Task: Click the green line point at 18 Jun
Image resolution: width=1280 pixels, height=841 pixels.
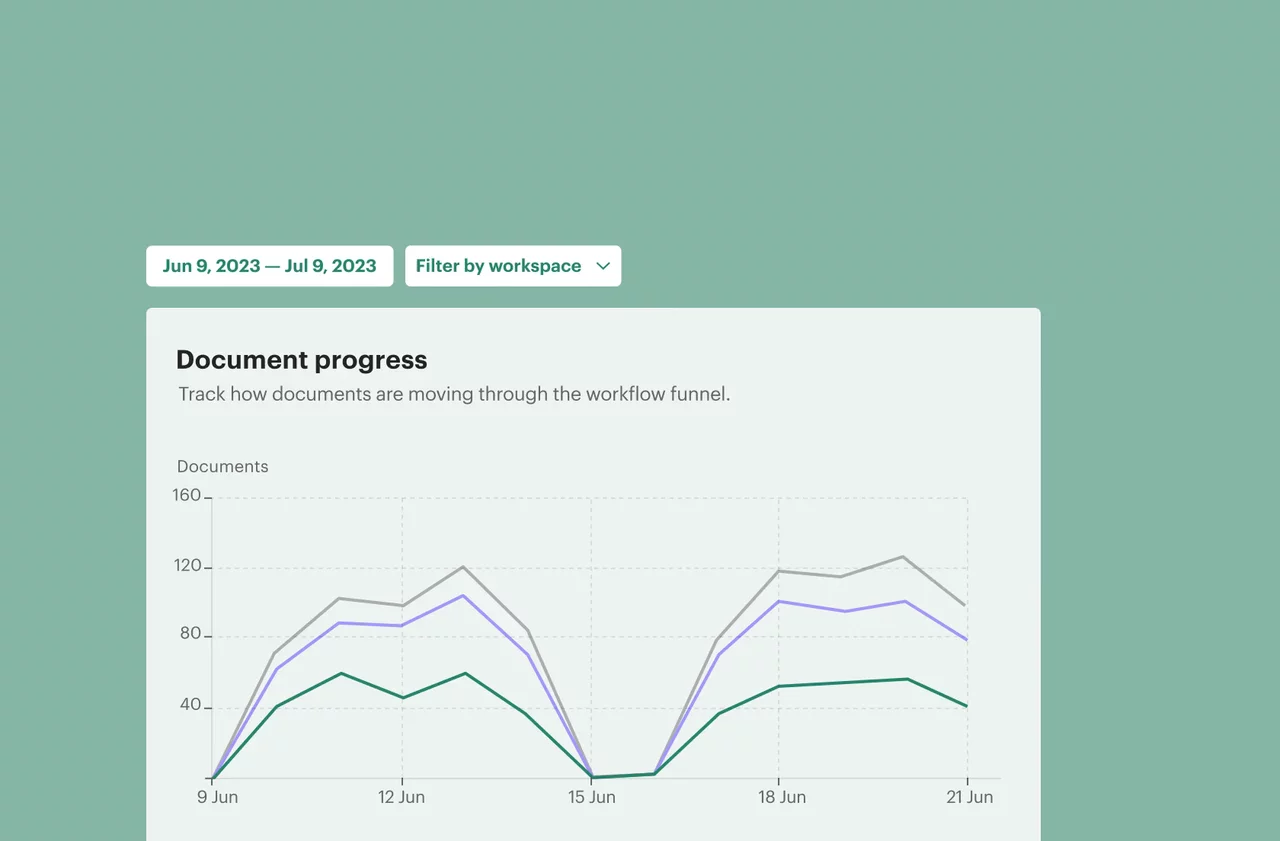Action: pyautogui.click(x=779, y=686)
